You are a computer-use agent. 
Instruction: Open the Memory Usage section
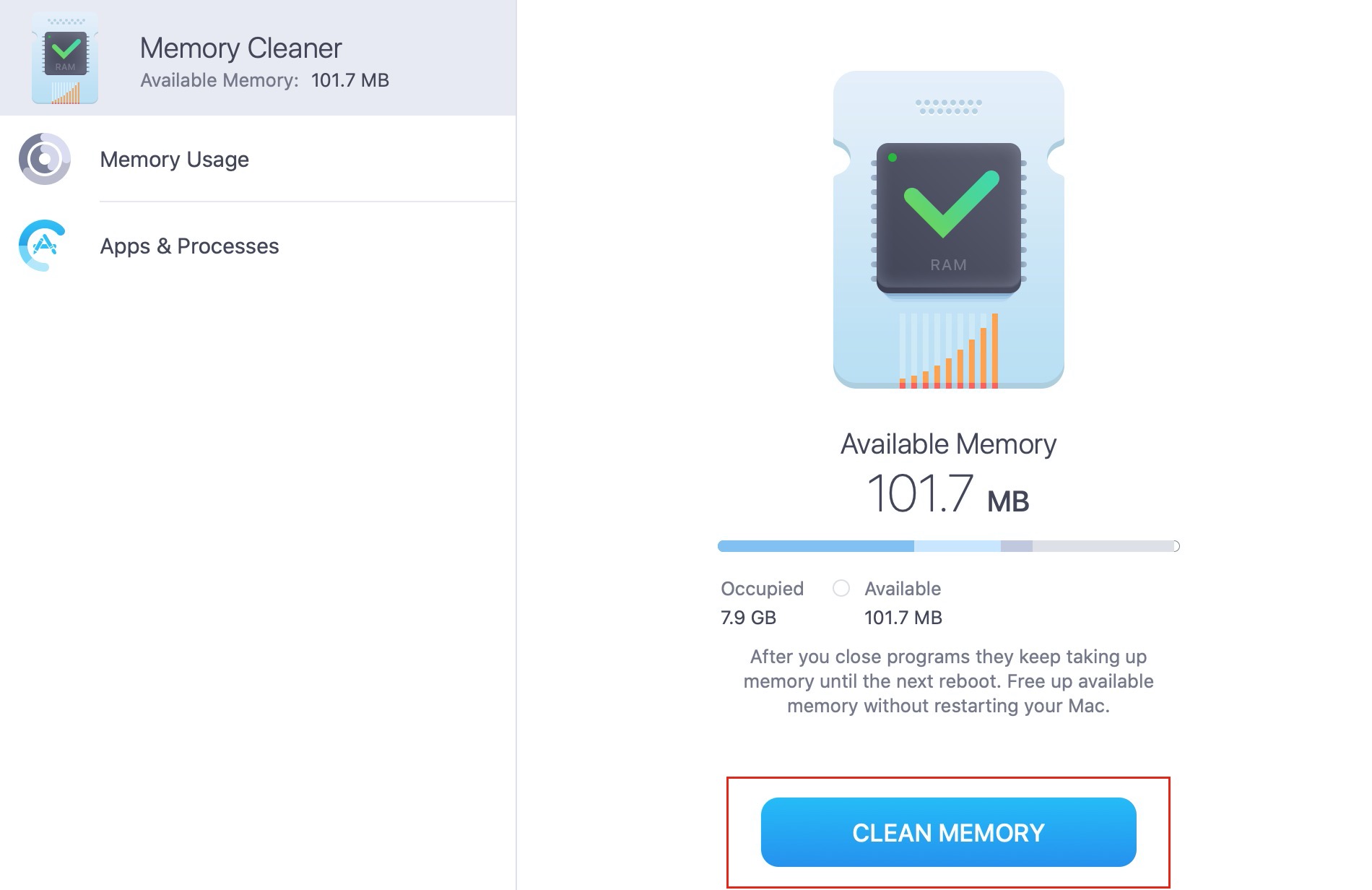click(258, 159)
